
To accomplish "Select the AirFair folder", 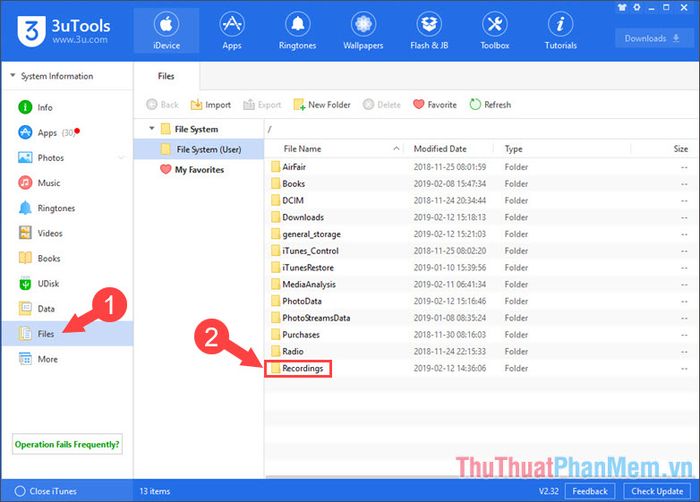I will point(480,167).
